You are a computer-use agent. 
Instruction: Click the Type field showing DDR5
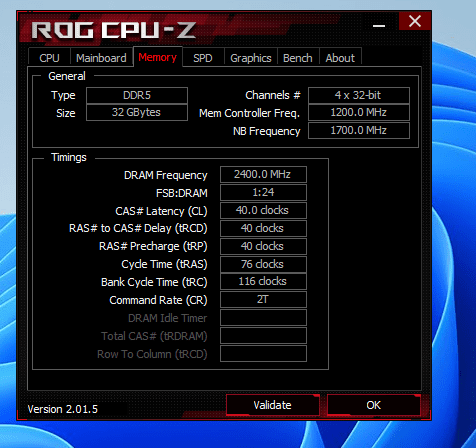(x=137, y=95)
